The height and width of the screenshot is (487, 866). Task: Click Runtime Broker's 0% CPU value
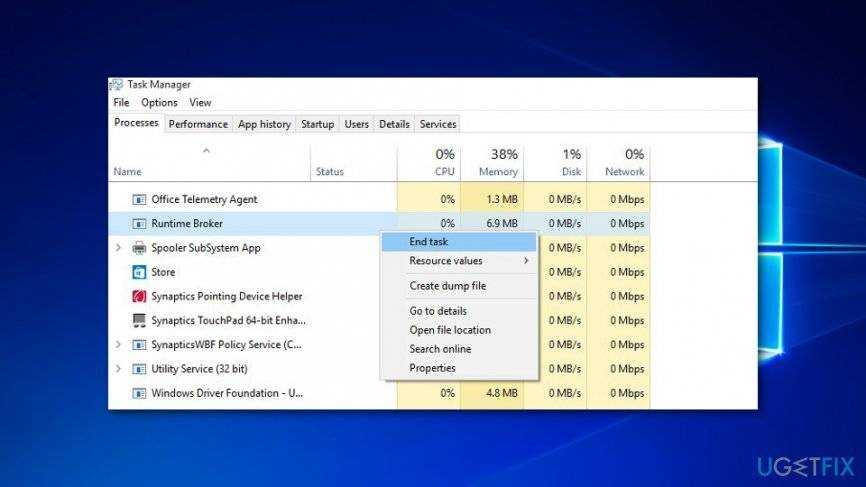[x=447, y=224]
